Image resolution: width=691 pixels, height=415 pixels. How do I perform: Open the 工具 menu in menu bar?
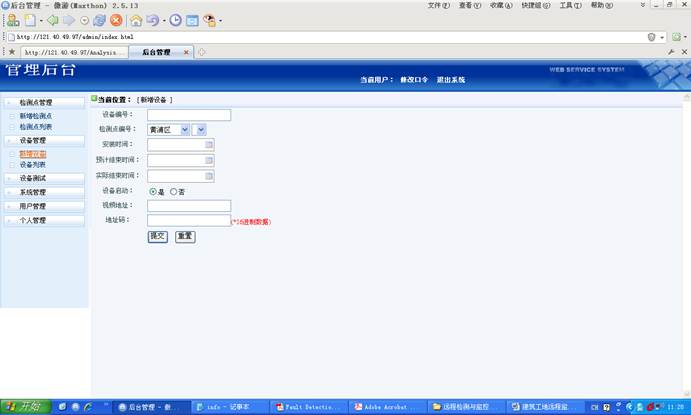click(x=570, y=5)
